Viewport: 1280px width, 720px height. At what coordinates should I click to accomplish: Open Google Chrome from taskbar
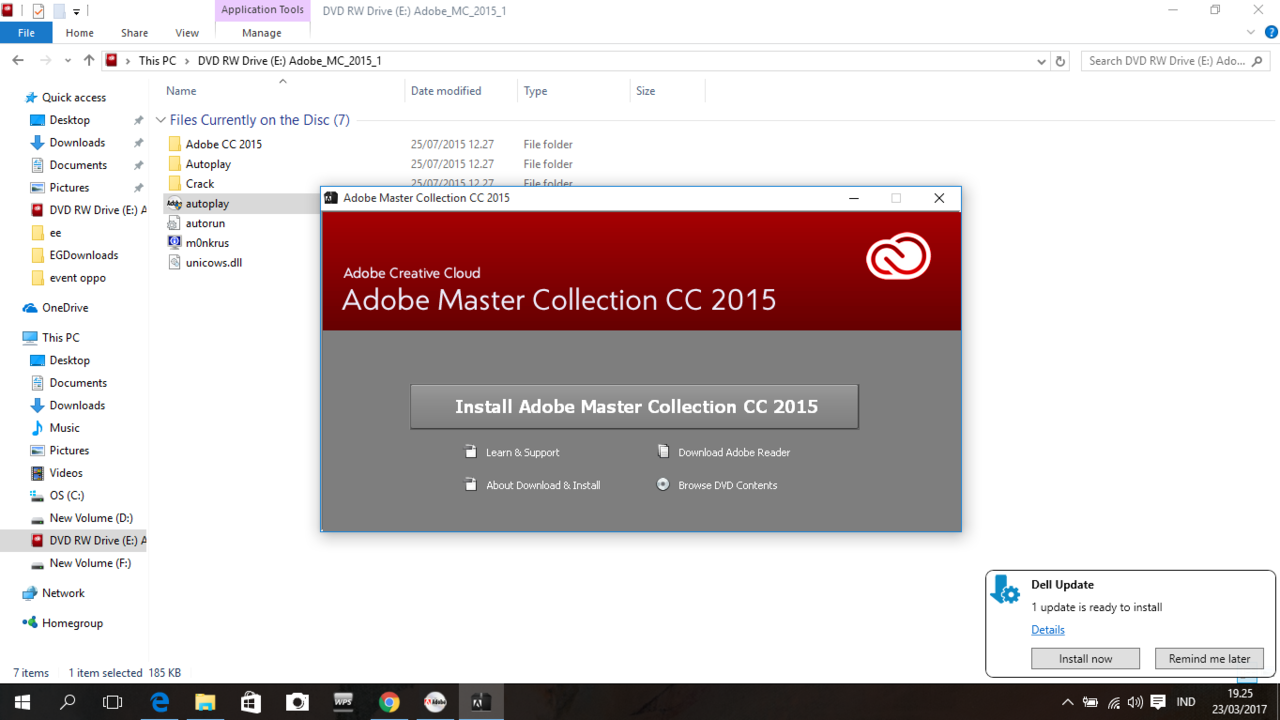click(x=389, y=702)
